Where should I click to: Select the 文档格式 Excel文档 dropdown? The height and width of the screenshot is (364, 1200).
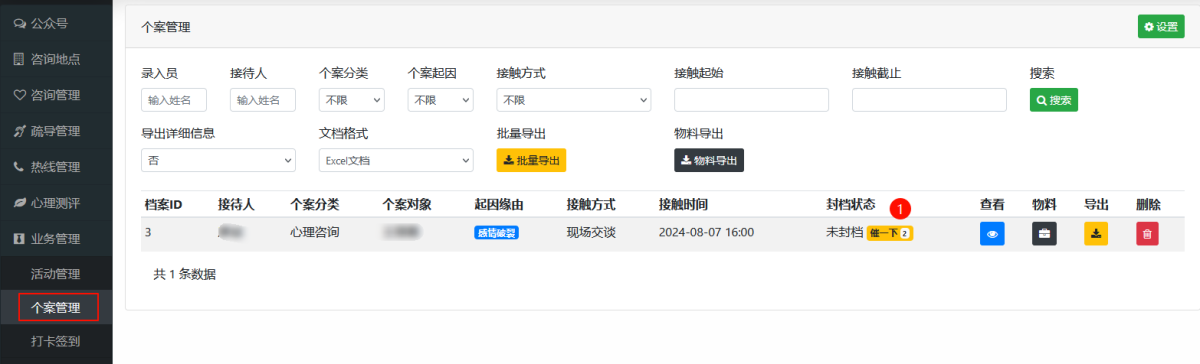pos(396,160)
